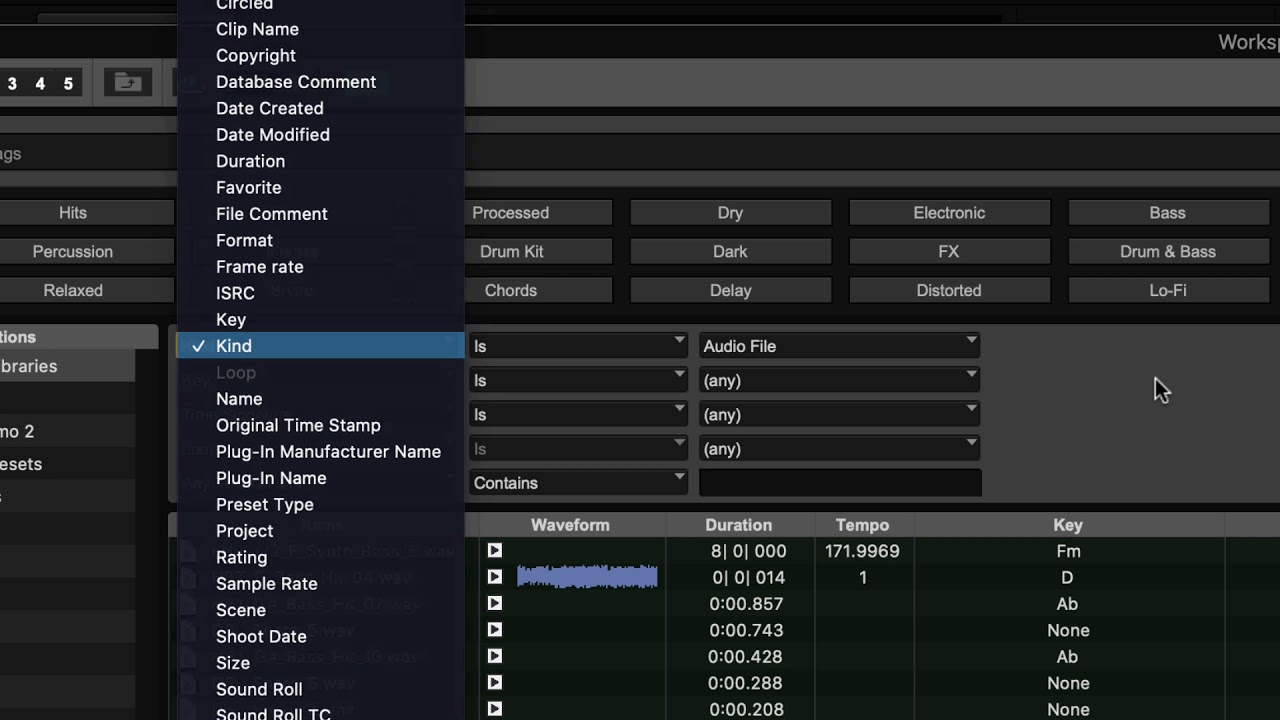Choose Date Created from the menu
The width and height of the screenshot is (1280, 720).
(x=320, y=108)
